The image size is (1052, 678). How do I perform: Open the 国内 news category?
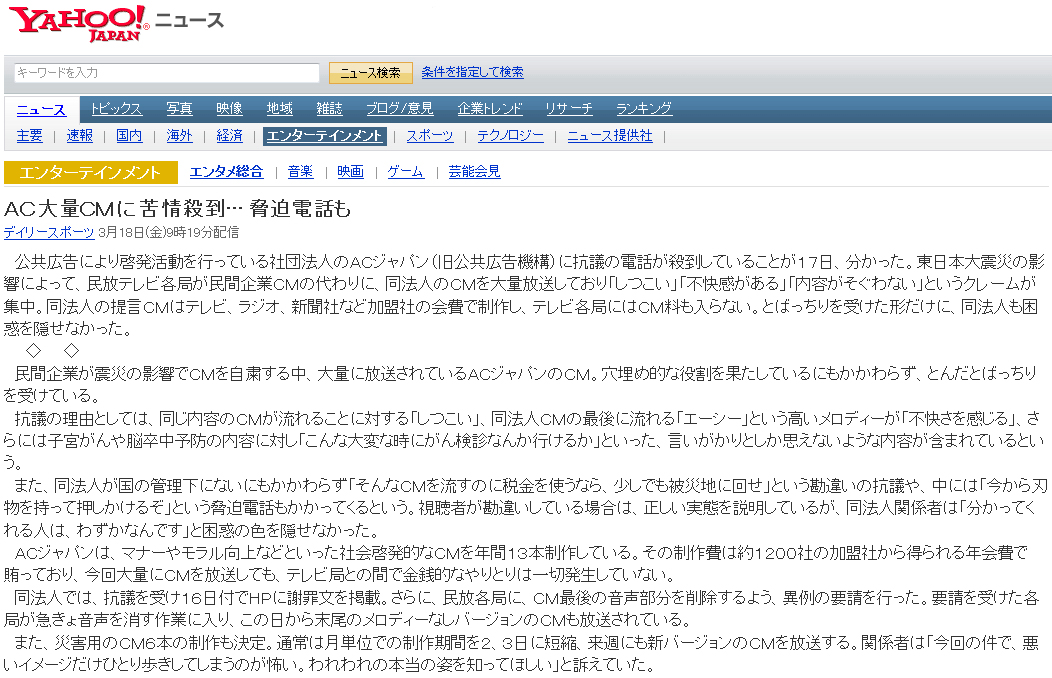click(129, 136)
